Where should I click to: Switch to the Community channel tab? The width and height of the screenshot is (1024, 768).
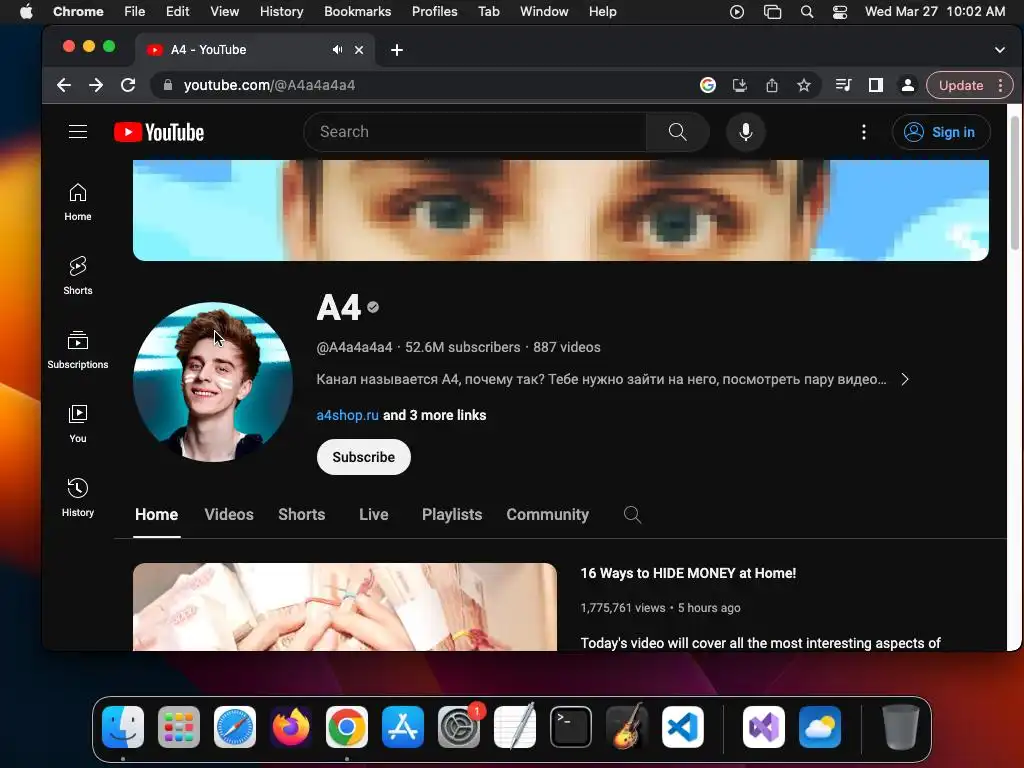point(547,515)
